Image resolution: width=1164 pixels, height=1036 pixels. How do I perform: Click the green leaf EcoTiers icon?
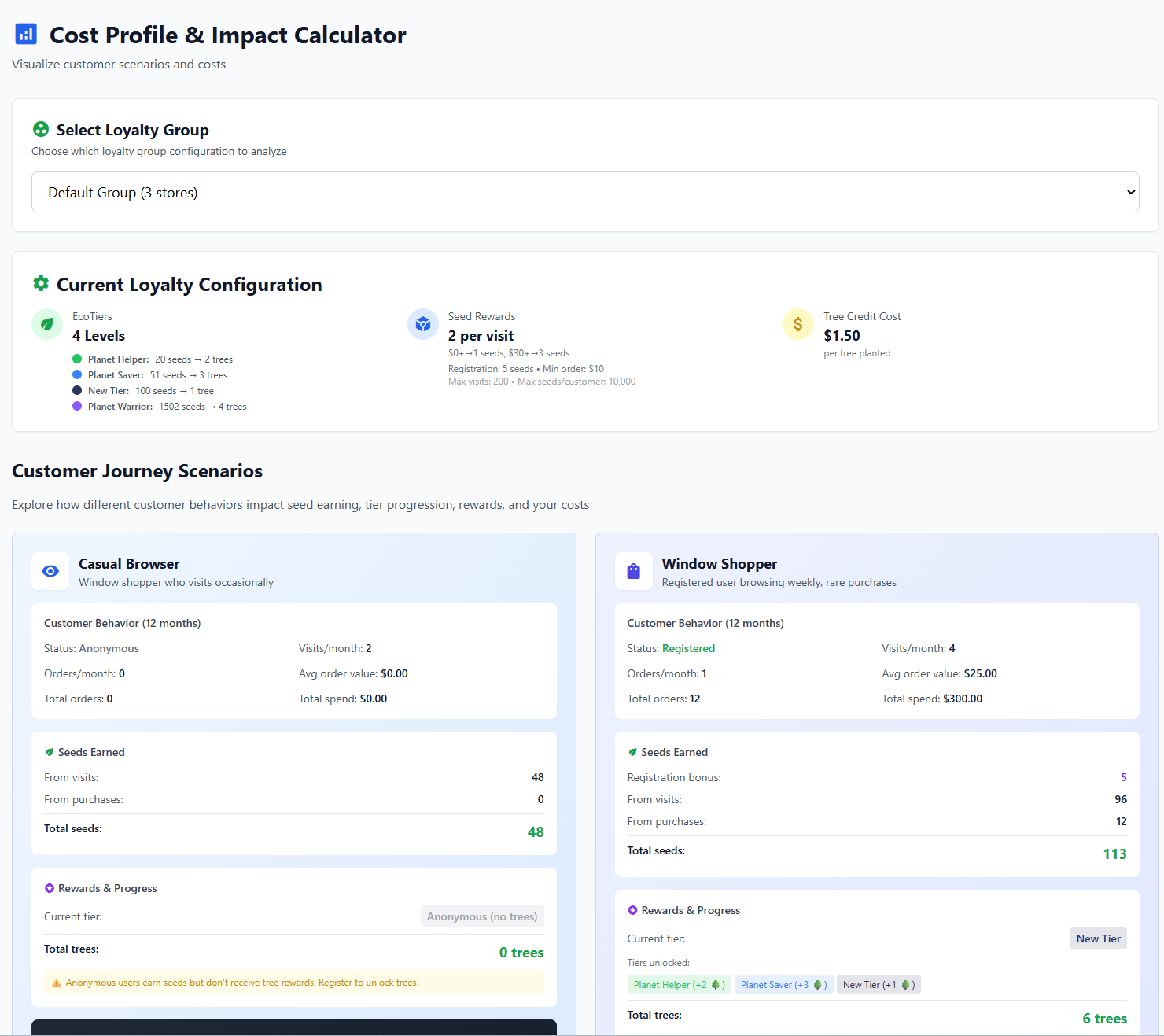tap(47, 324)
